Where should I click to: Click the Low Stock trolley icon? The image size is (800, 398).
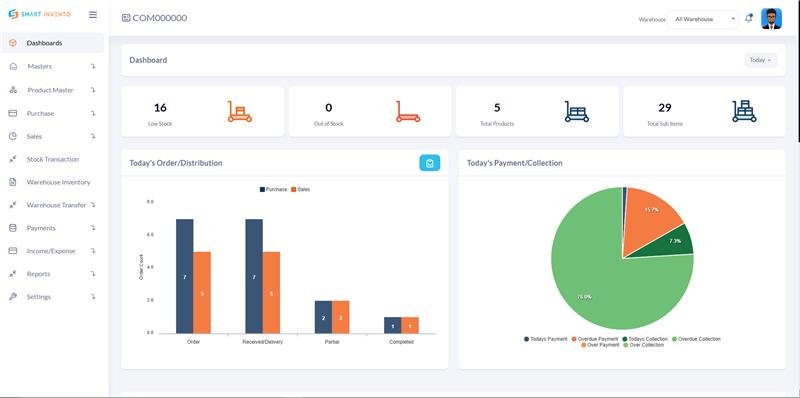coord(239,111)
